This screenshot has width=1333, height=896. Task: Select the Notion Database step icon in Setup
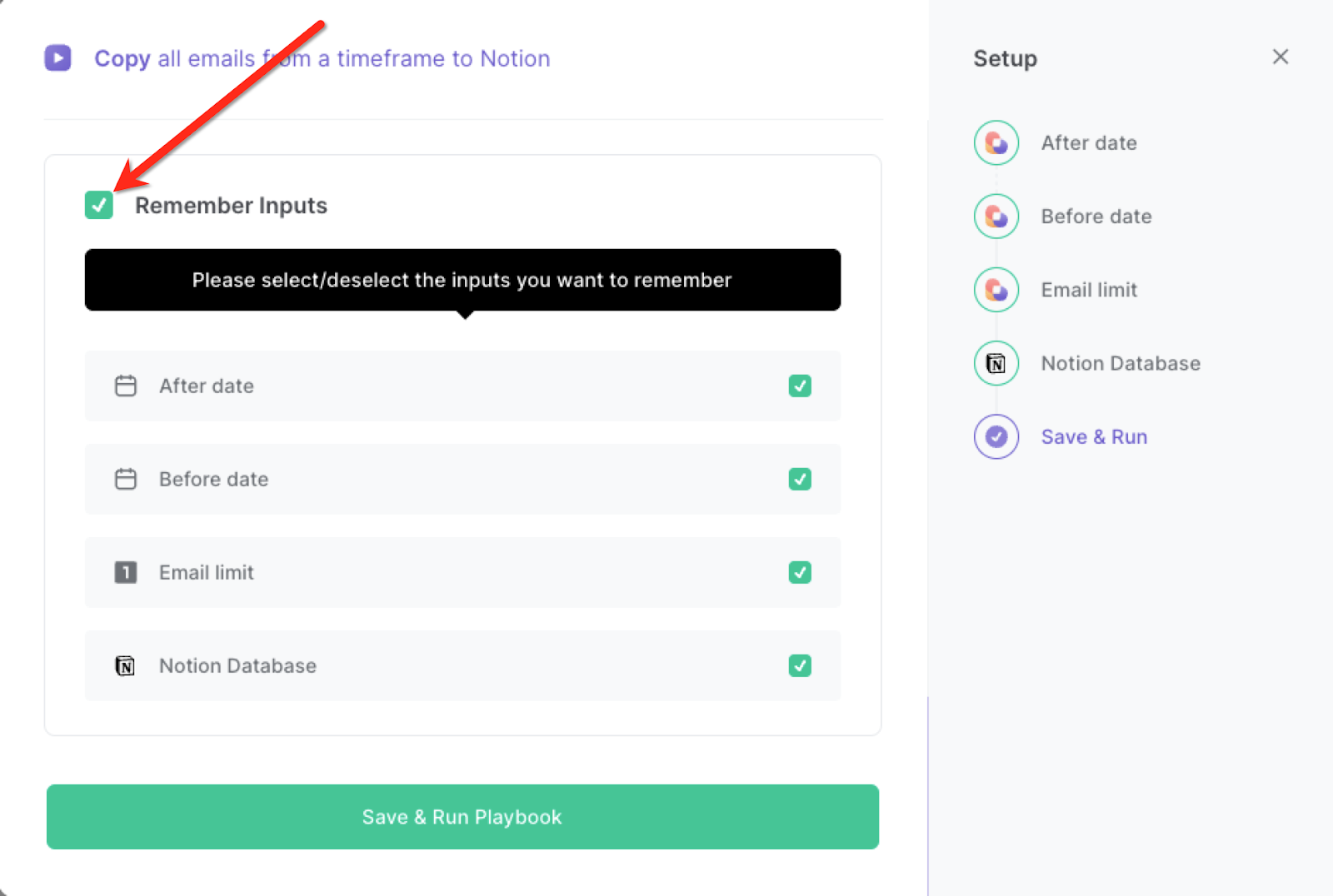click(x=996, y=363)
